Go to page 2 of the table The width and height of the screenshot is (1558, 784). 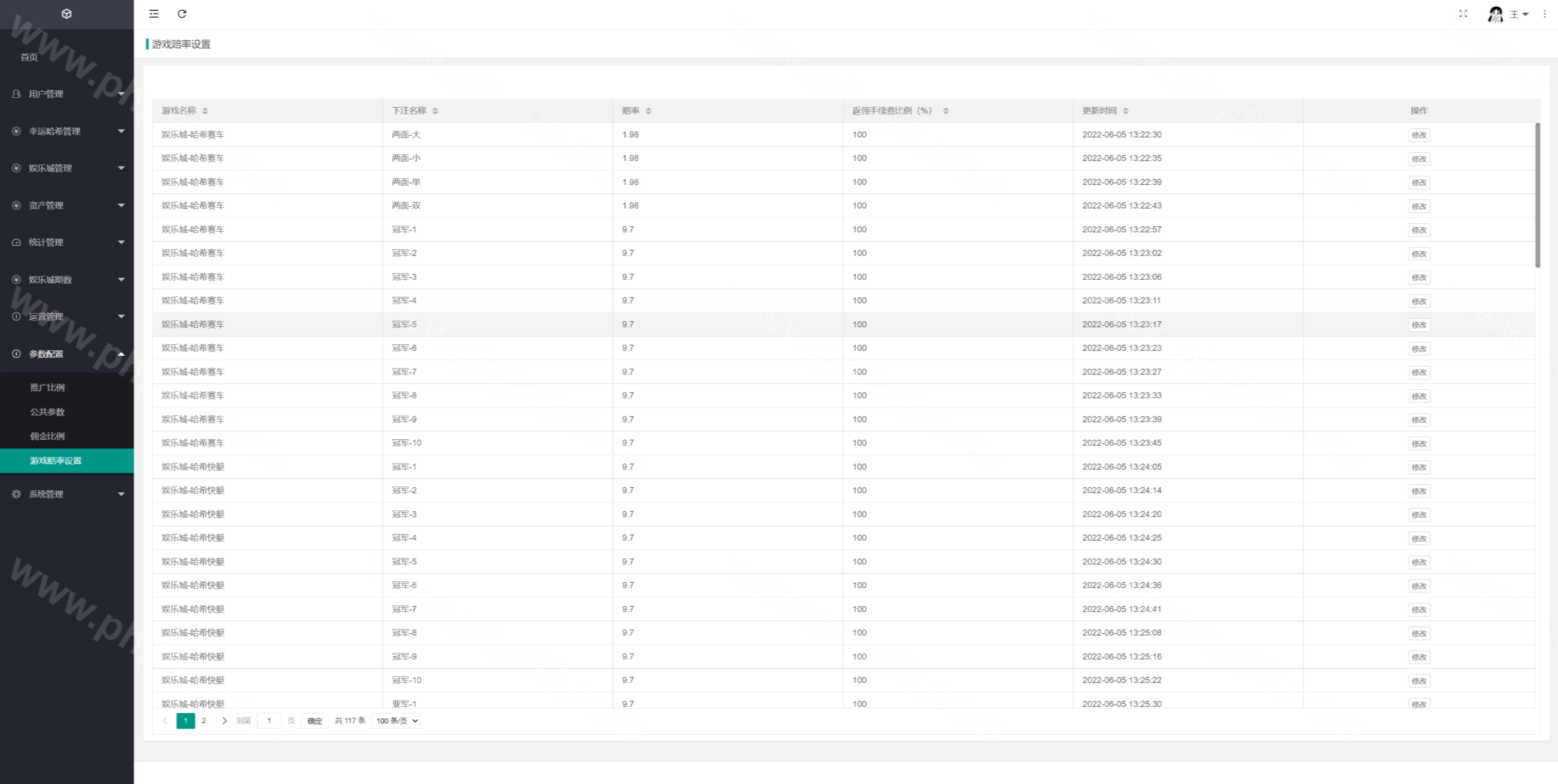pyautogui.click(x=204, y=721)
